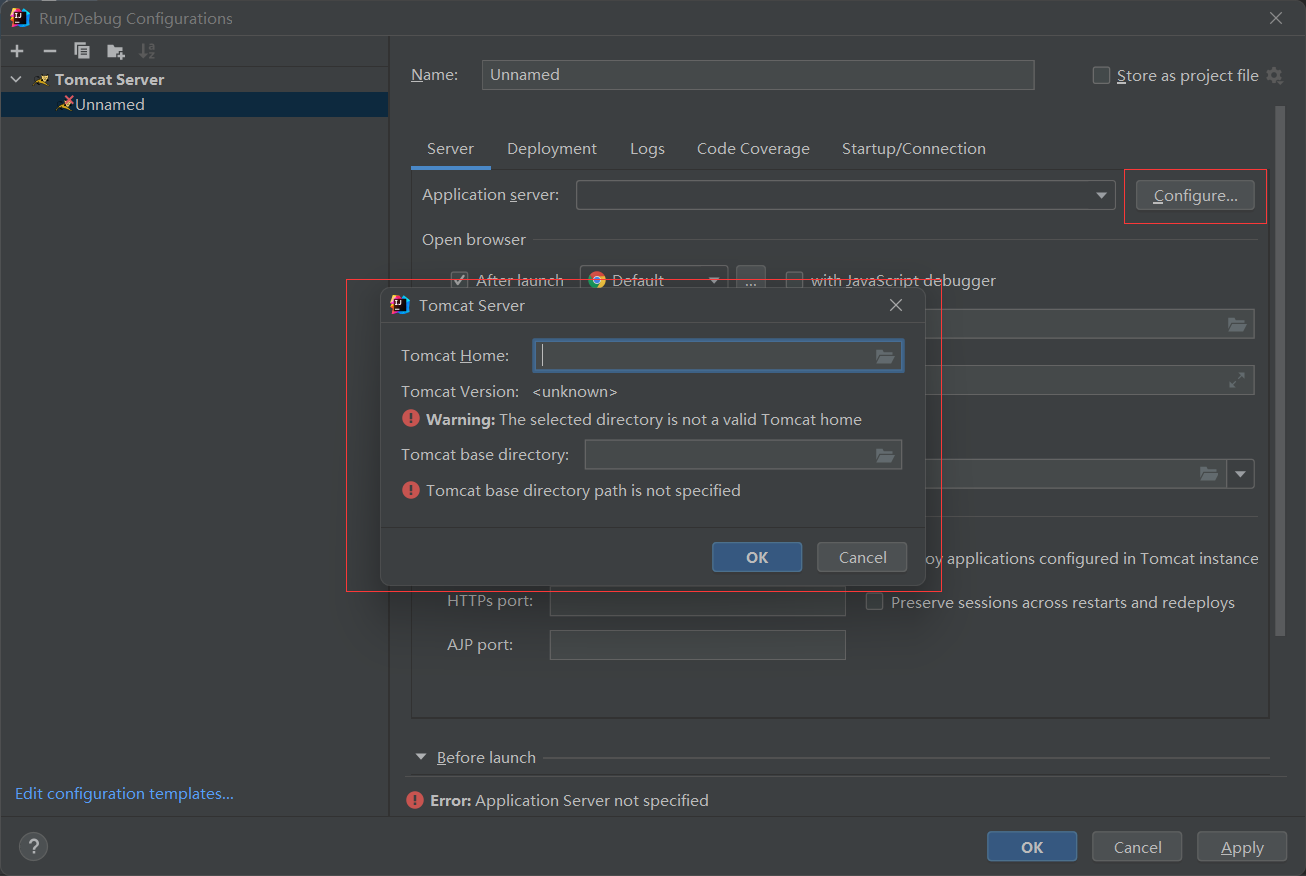Collapse the Tomcat Server tree node
The width and height of the screenshot is (1306, 876).
(16, 79)
